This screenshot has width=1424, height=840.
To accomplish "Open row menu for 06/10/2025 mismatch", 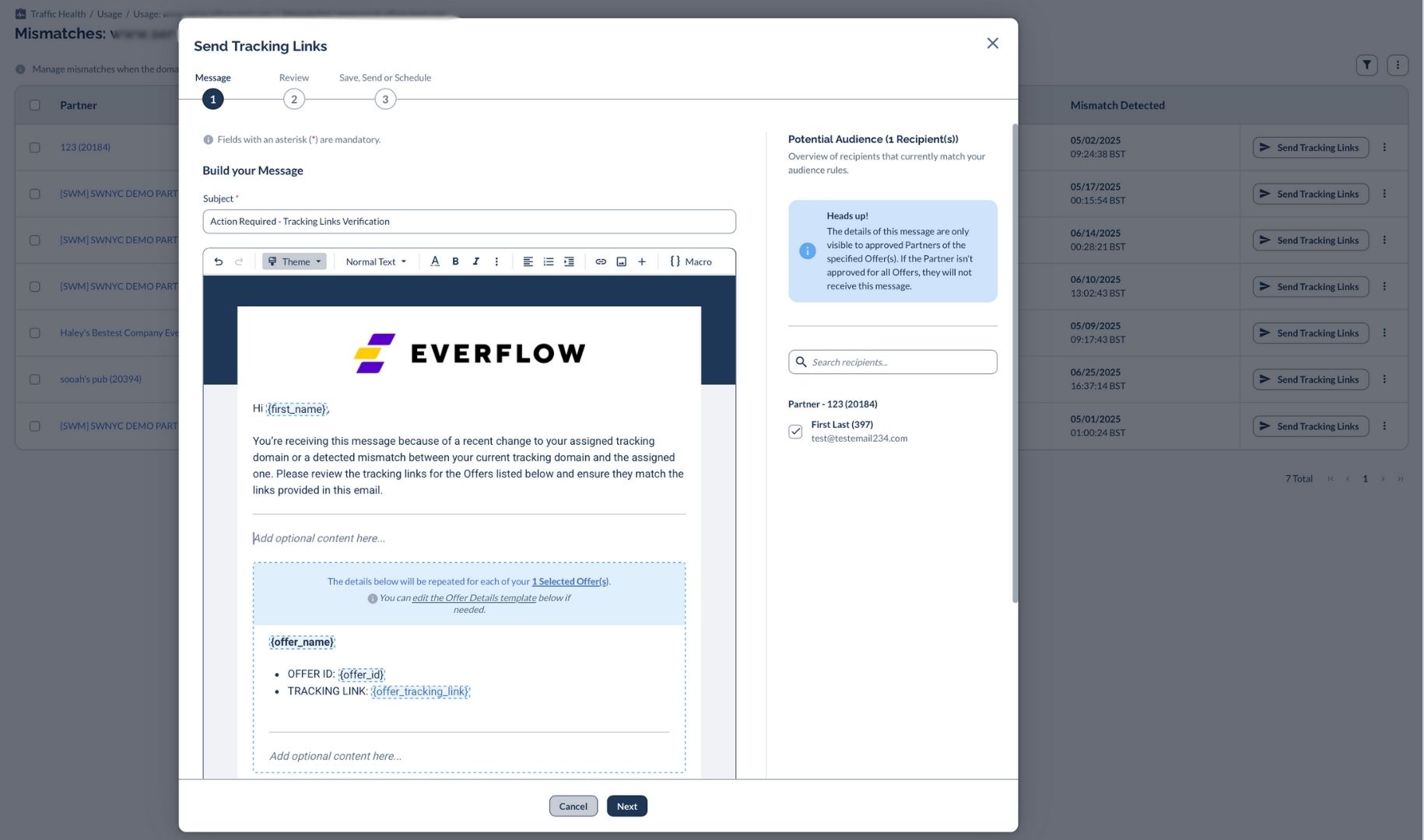I will 1384,286.
